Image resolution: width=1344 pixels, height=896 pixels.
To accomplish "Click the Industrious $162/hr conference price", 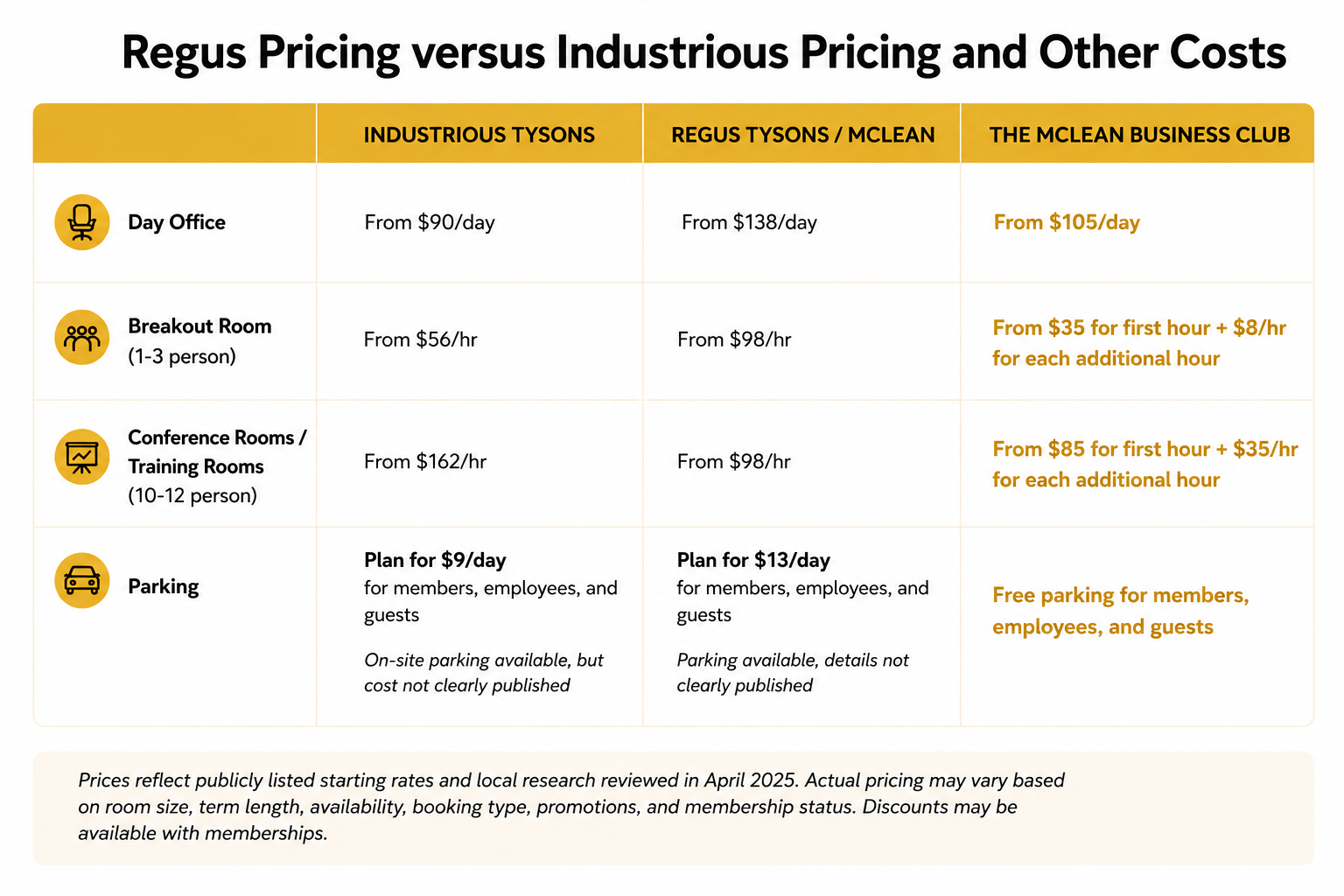I will click(x=425, y=461).
